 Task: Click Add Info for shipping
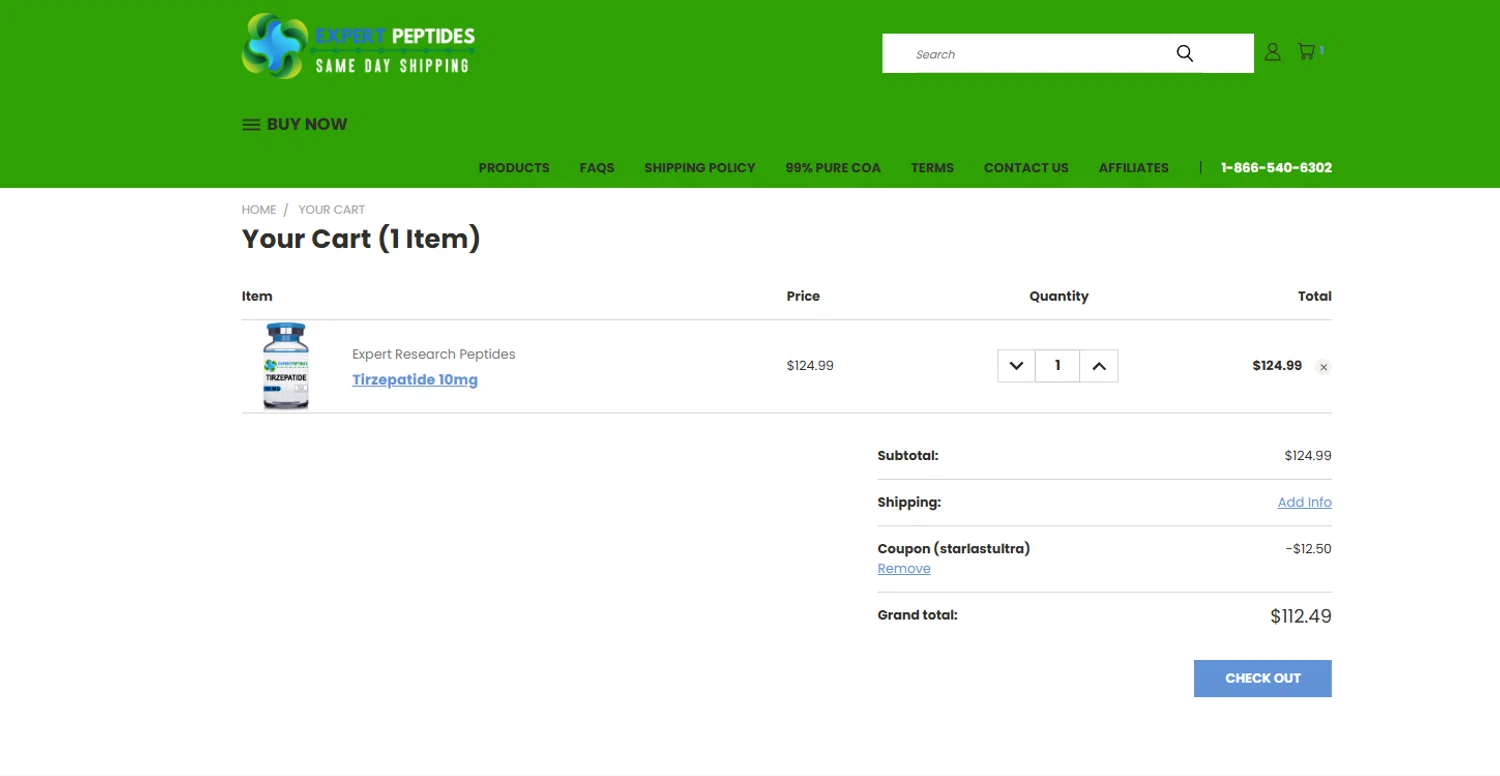click(x=1304, y=502)
